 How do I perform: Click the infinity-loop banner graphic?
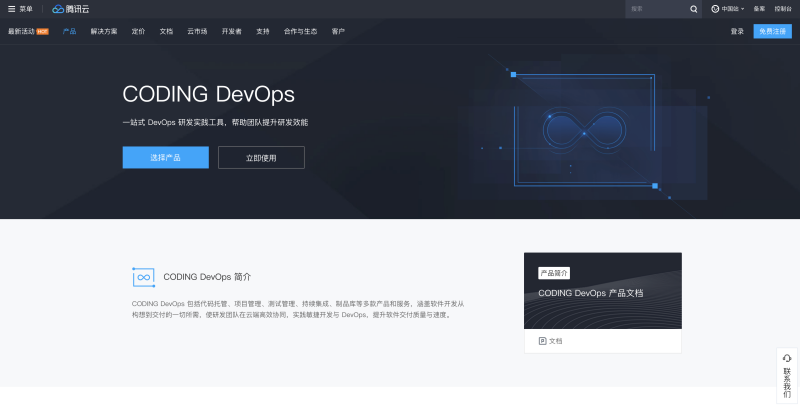click(584, 130)
